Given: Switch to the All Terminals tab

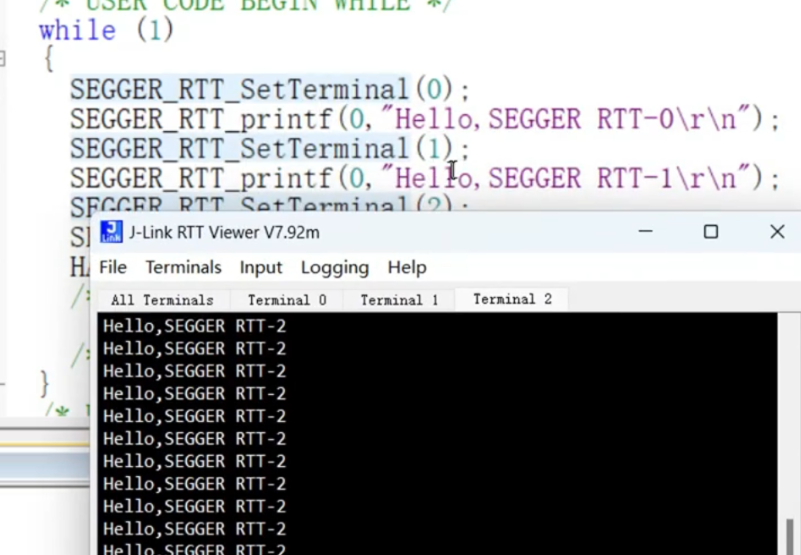Looking at the screenshot, I should point(162,300).
